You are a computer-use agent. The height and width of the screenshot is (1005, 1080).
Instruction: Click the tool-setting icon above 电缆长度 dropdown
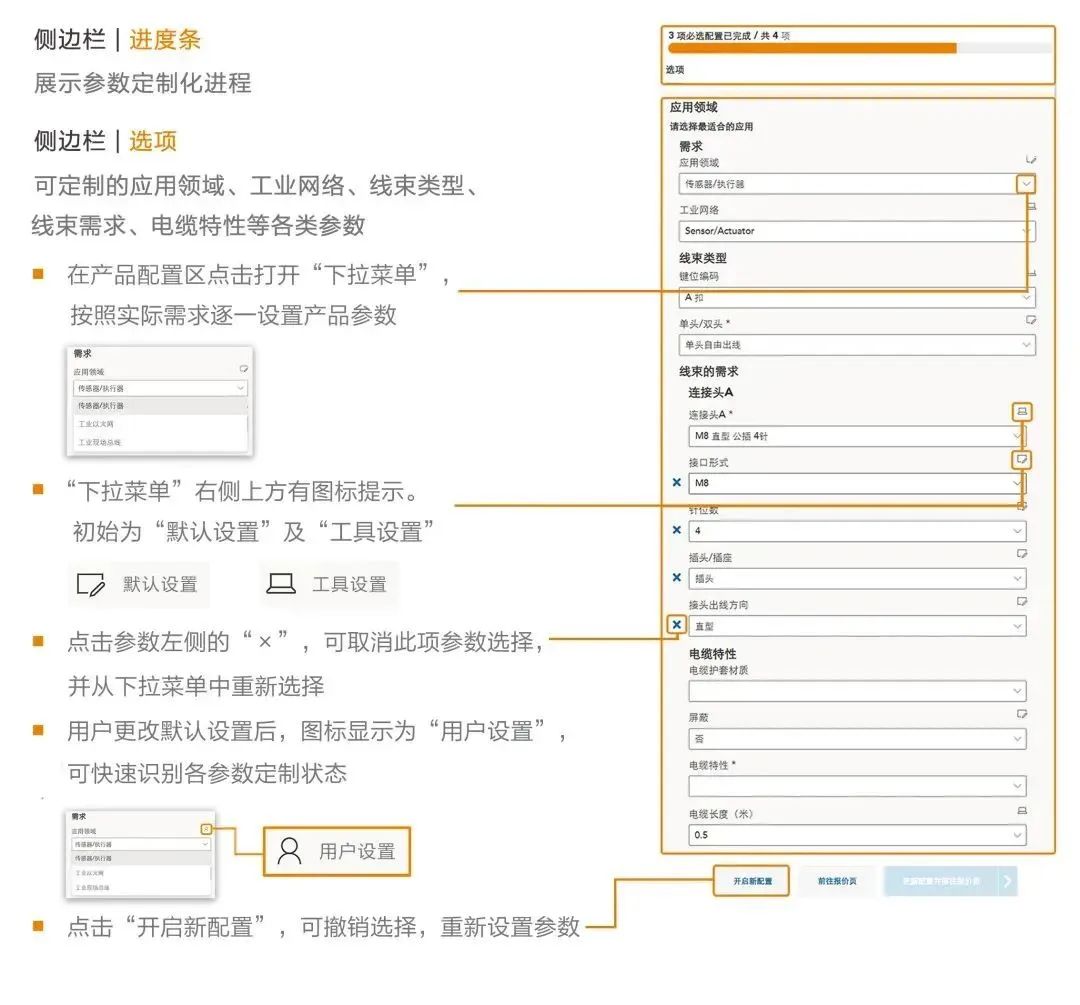(x=1022, y=811)
